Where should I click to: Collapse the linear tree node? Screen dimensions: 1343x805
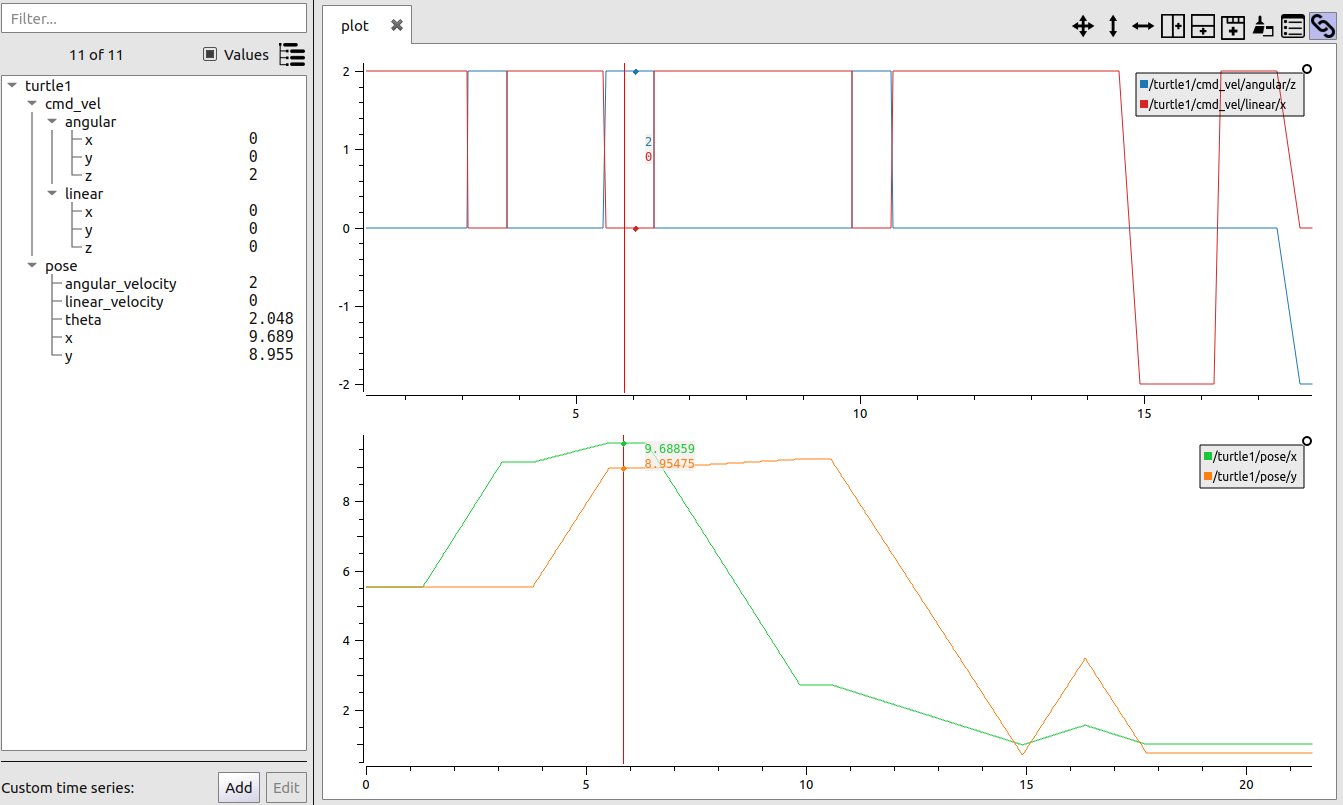tap(52, 194)
